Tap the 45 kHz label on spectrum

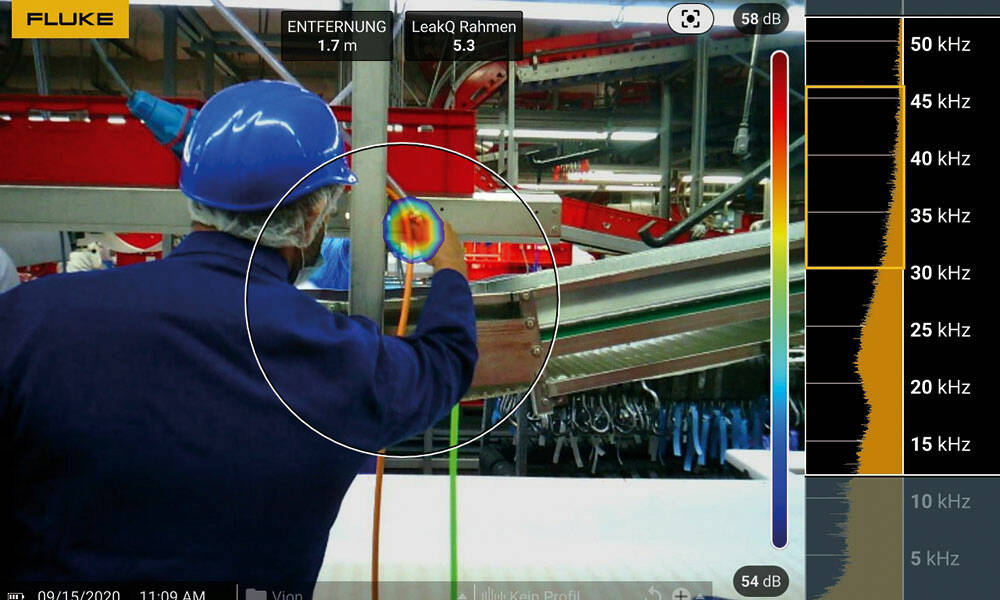(x=940, y=101)
